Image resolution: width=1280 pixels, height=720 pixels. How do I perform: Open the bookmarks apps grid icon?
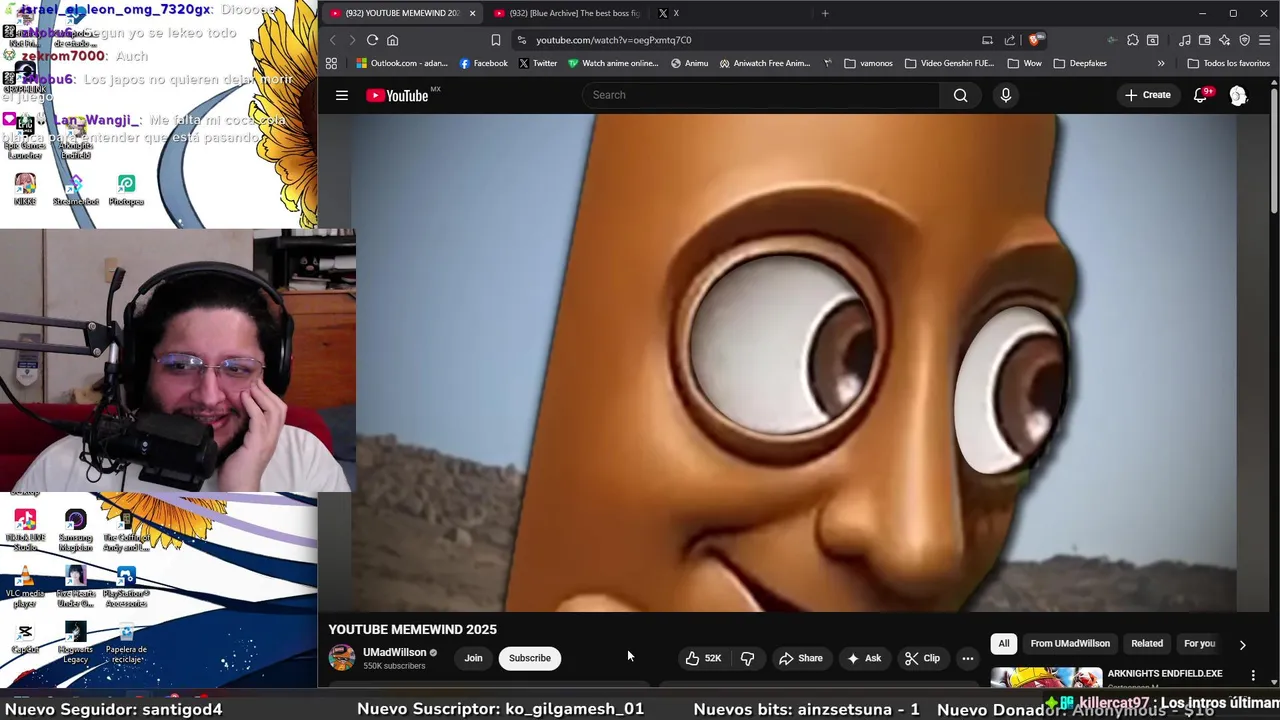pos(331,63)
